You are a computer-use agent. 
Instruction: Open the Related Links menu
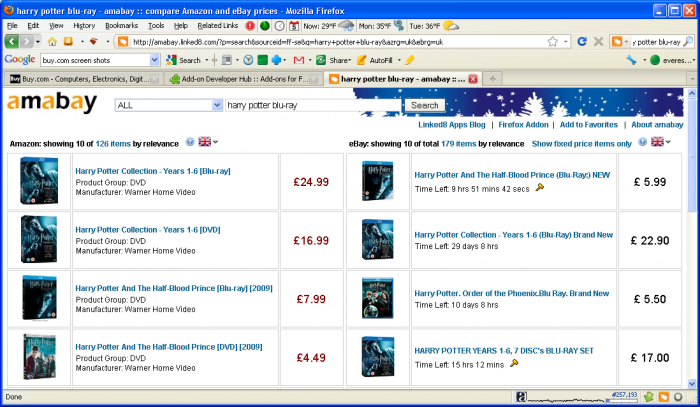pyautogui.click(x=218, y=26)
